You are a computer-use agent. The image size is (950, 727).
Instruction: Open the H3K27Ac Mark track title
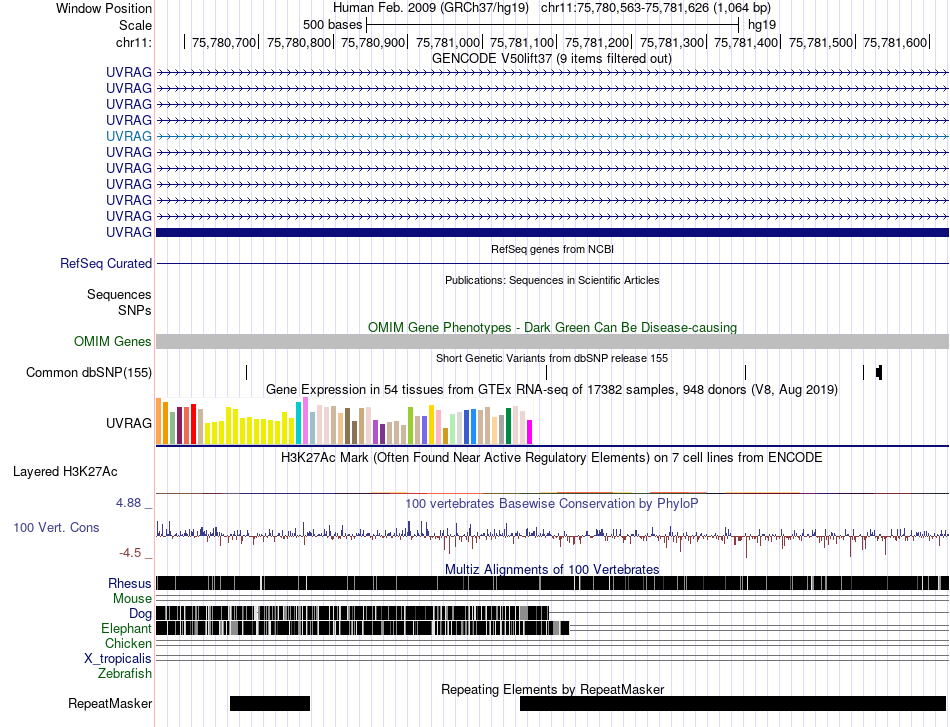pyautogui.click(x=552, y=457)
